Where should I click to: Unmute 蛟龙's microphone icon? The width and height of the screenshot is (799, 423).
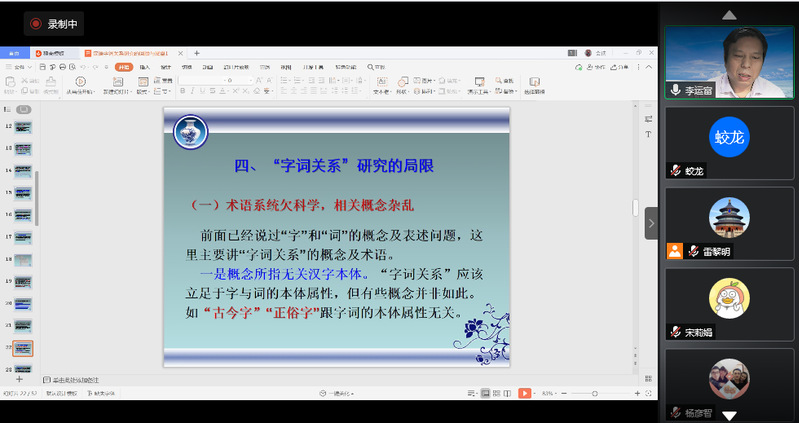(677, 171)
